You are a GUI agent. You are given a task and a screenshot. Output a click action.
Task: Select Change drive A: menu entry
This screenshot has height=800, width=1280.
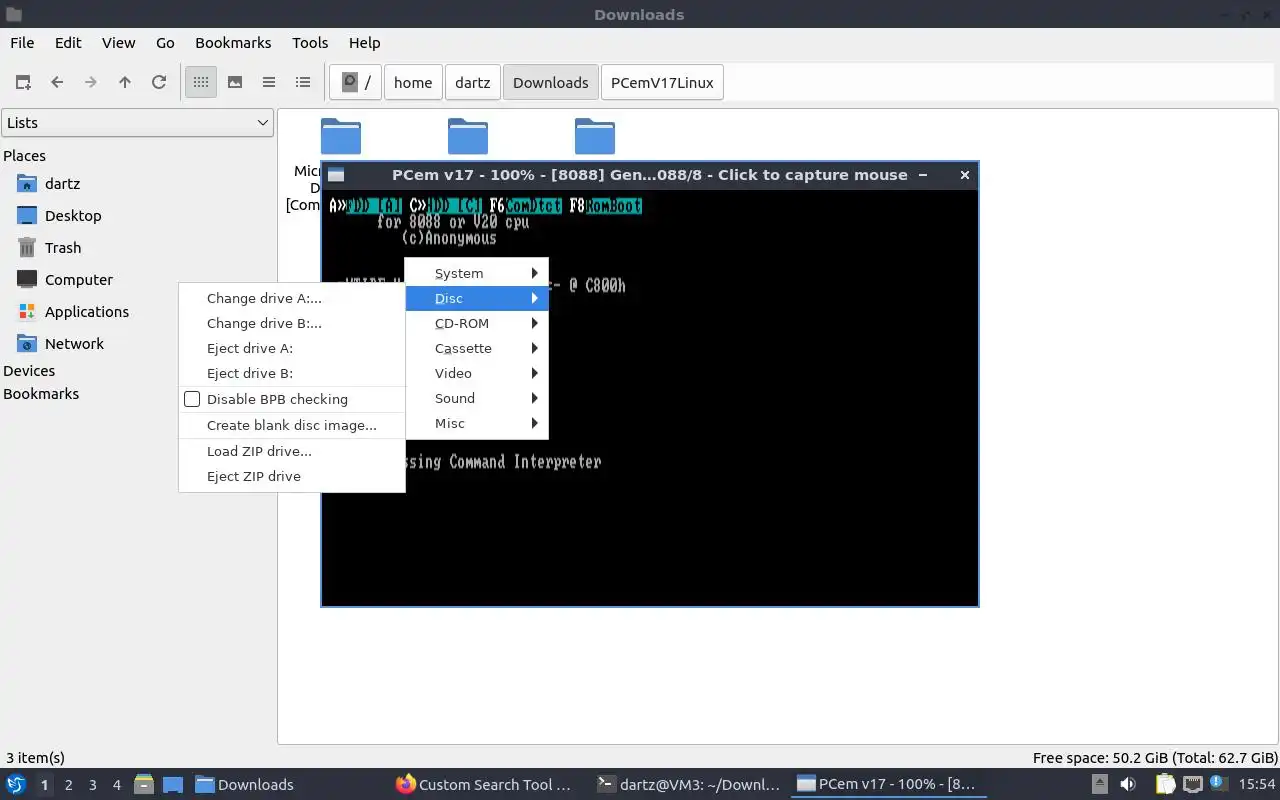[x=292, y=298]
